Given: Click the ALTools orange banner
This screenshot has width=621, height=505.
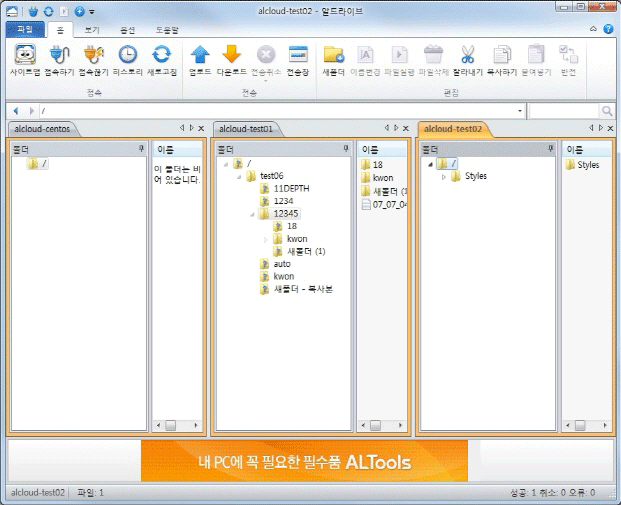Looking at the screenshot, I should (x=304, y=461).
